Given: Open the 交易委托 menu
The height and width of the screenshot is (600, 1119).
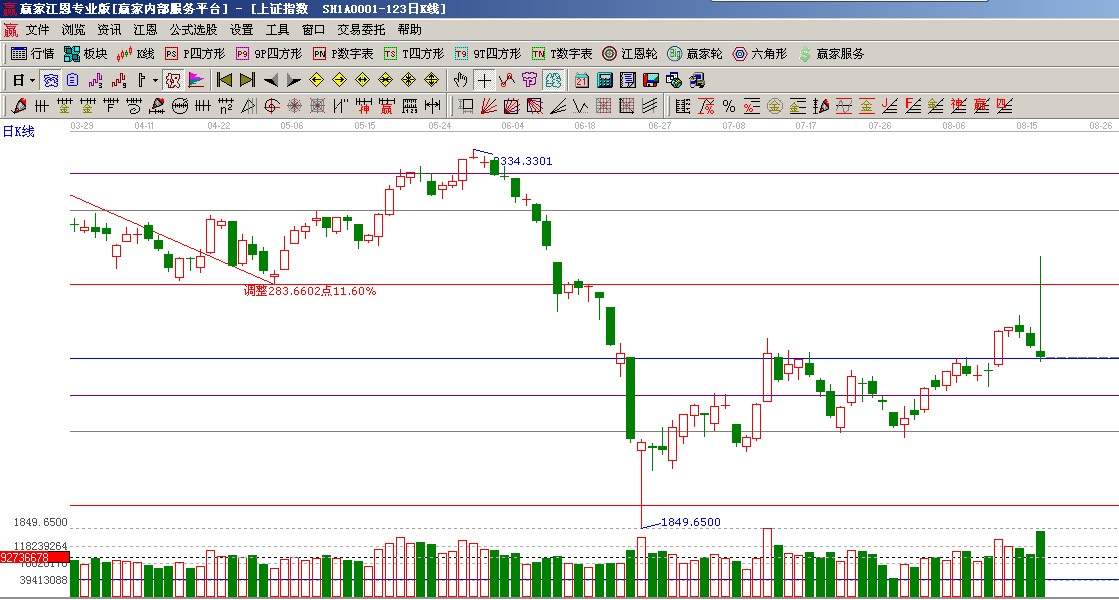Looking at the screenshot, I should pos(360,30).
